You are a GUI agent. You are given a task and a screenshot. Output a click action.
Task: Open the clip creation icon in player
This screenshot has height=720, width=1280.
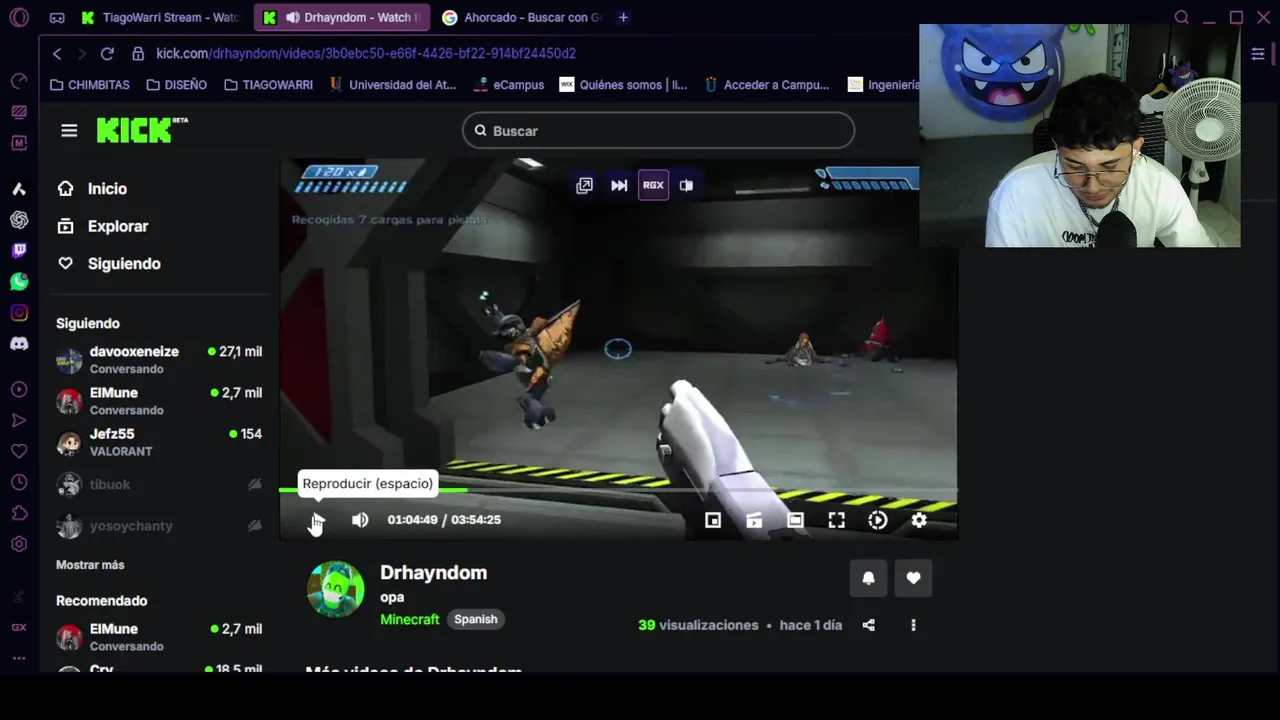(x=754, y=520)
